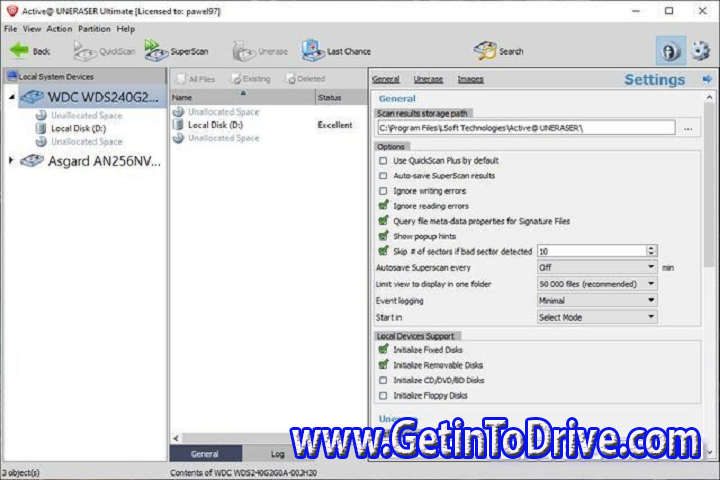Open the Action menu
Screen dimensions: 720x480
[59, 29]
